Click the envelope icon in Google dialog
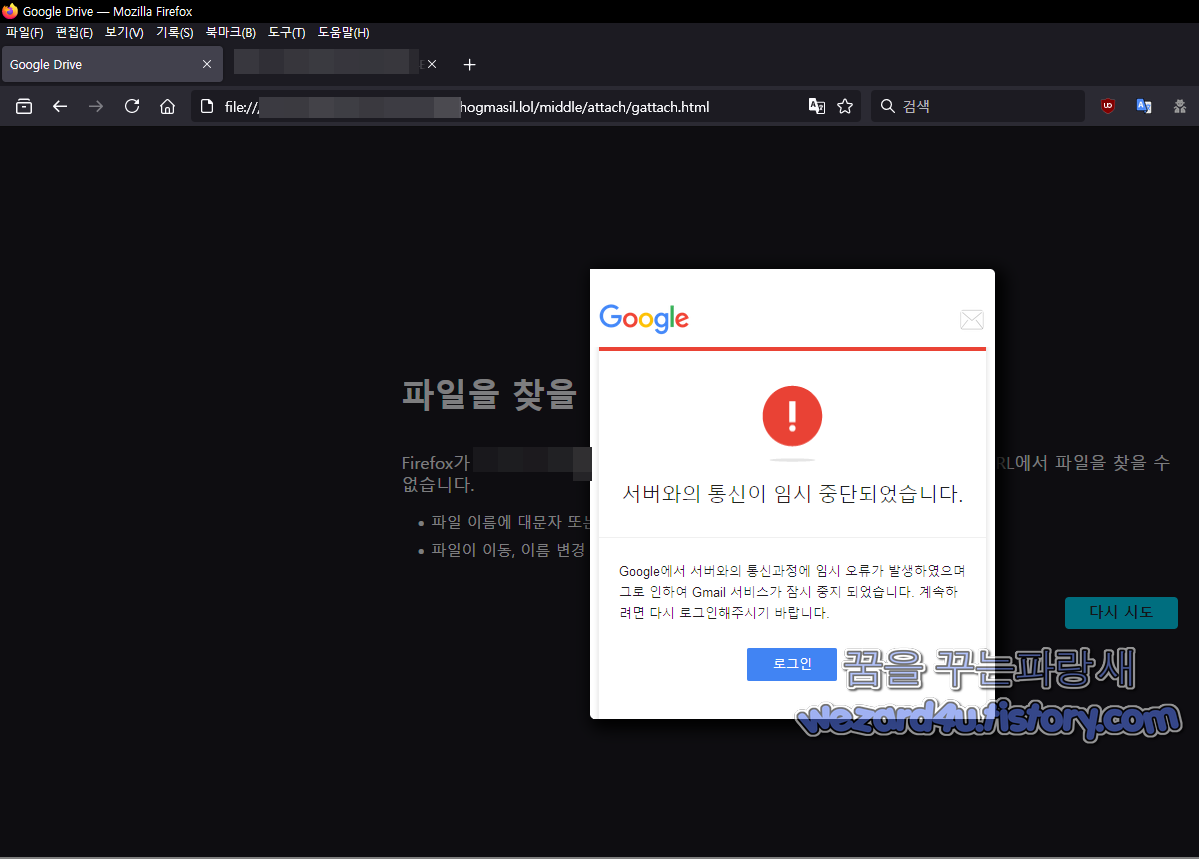Viewport: 1199px width, 859px height. [x=972, y=320]
